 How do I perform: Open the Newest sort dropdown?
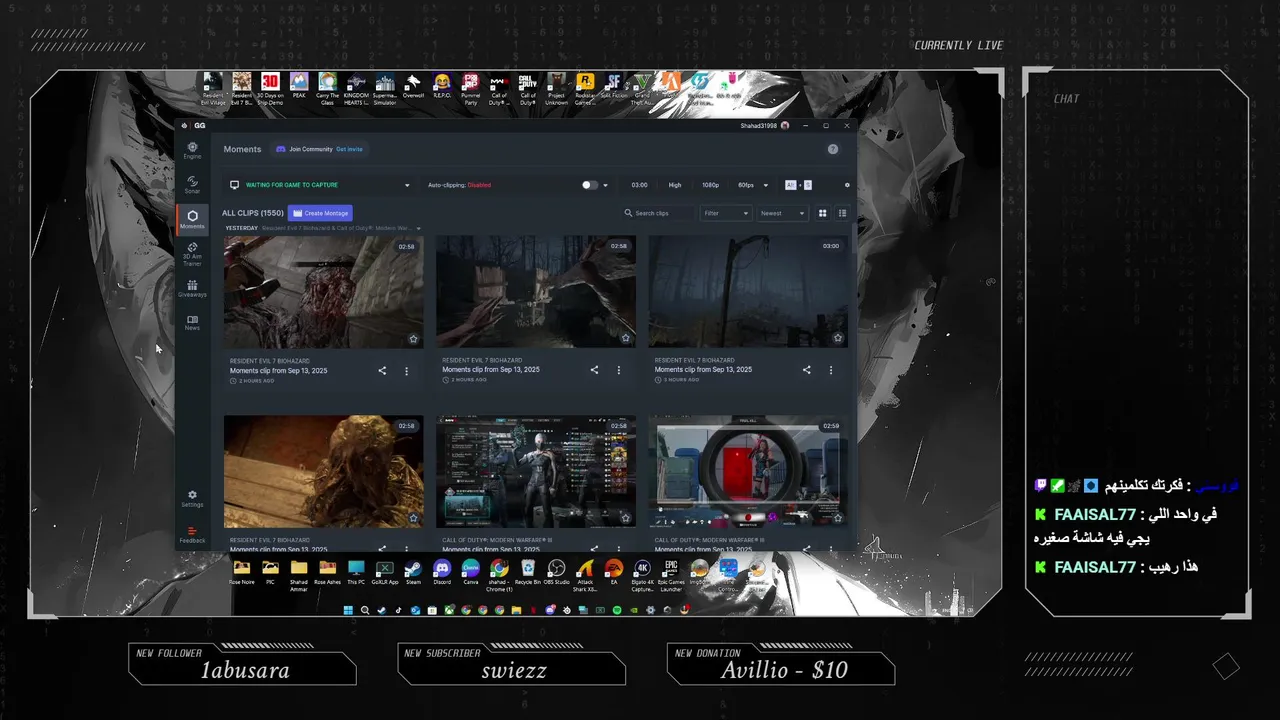(782, 213)
